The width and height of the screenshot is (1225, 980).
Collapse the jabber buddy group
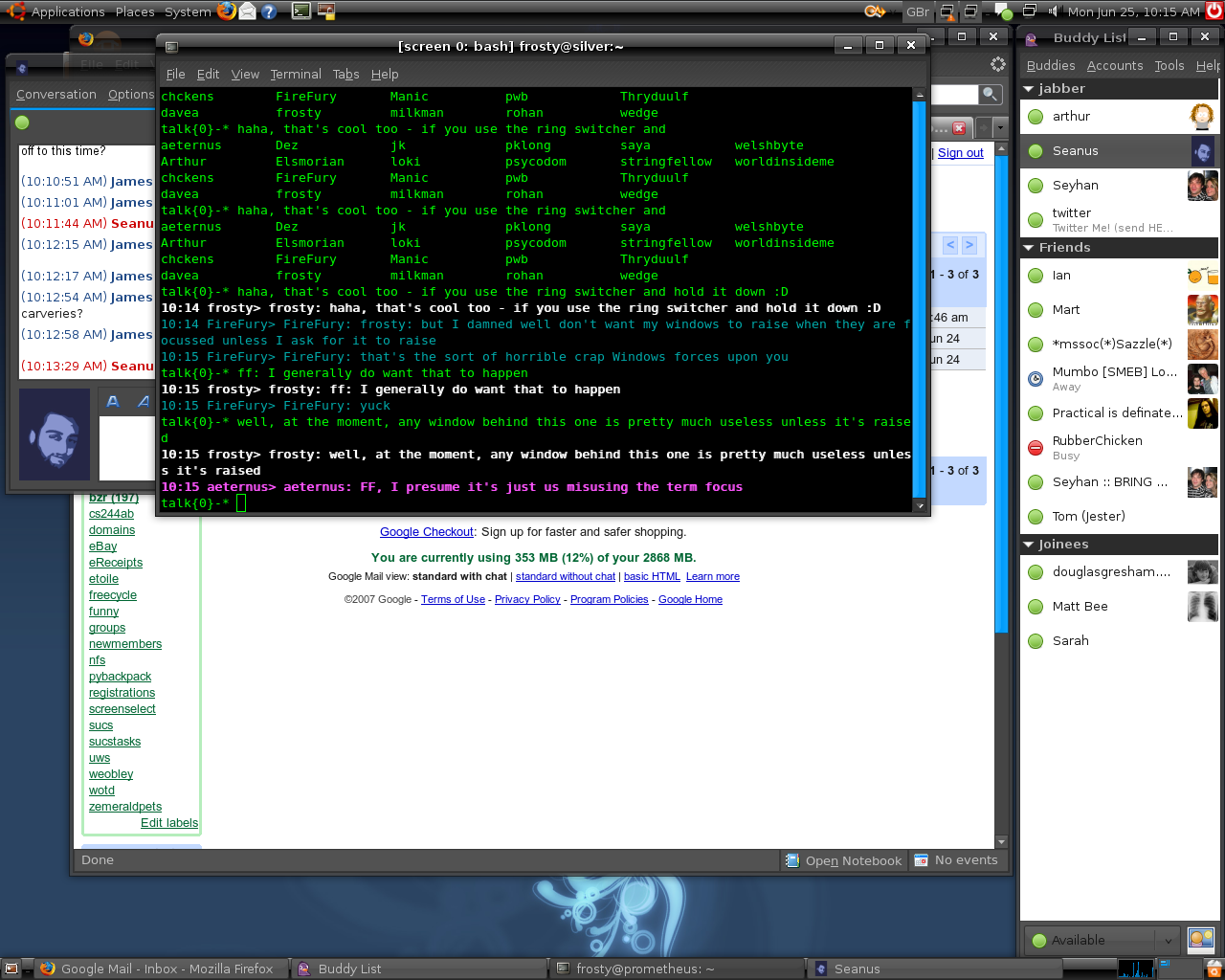pyautogui.click(x=1029, y=89)
